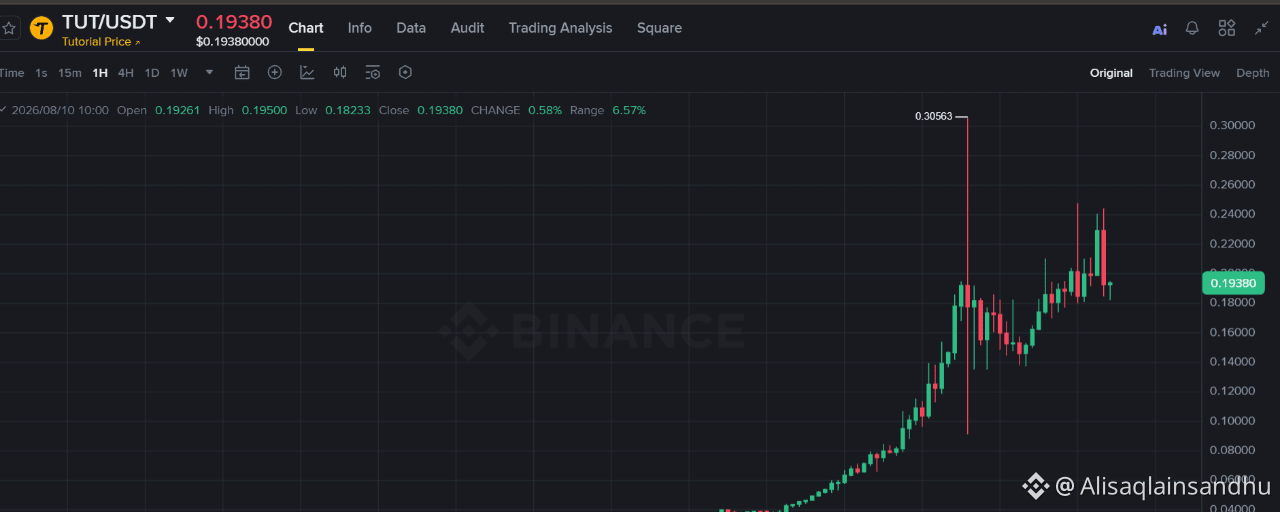This screenshot has height=512, width=1280.
Task: Open the layout widgets grid icon
Action: [x=1227, y=28]
